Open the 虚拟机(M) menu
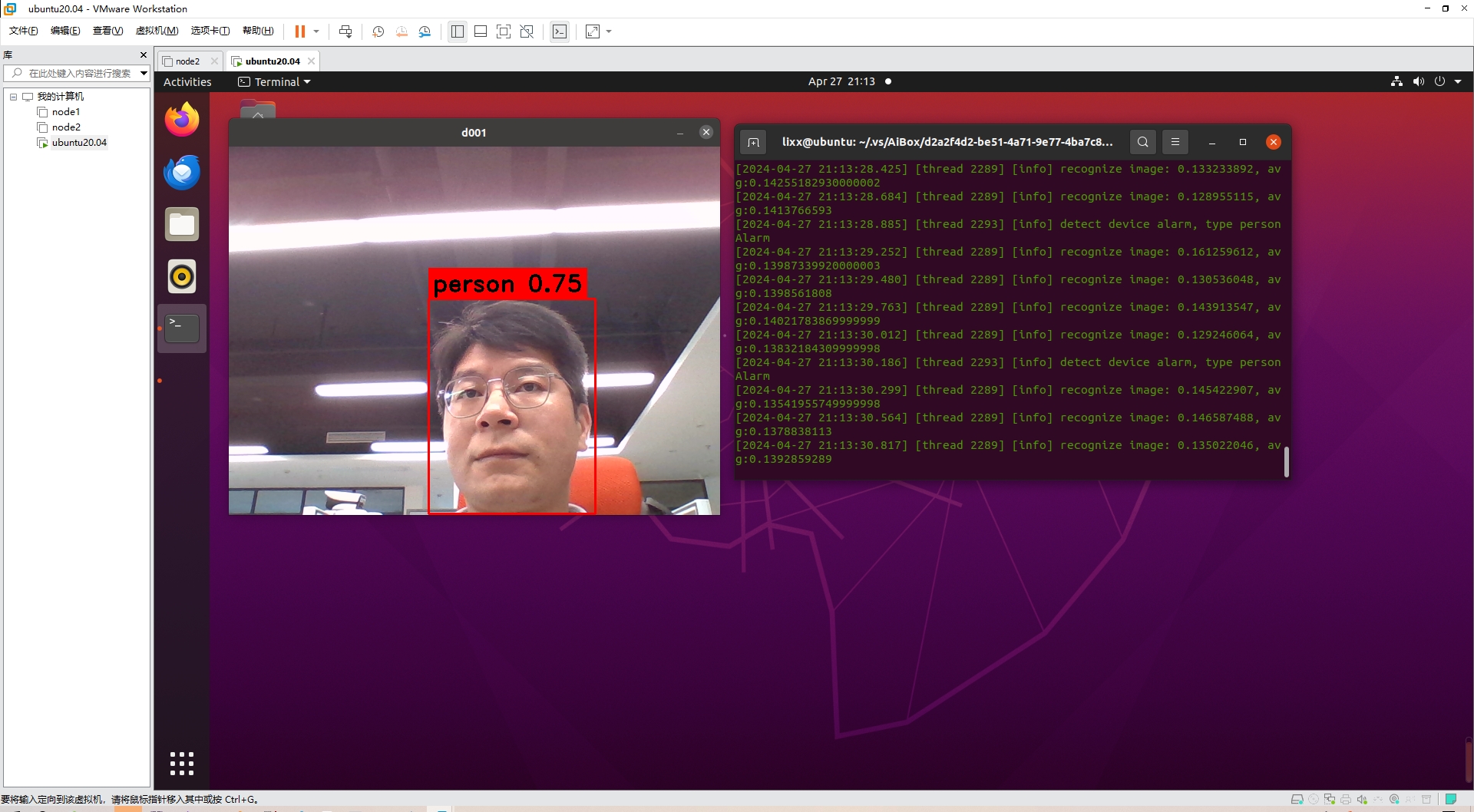The image size is (1474, 812). pyautogui.click(x=157, y=31)
